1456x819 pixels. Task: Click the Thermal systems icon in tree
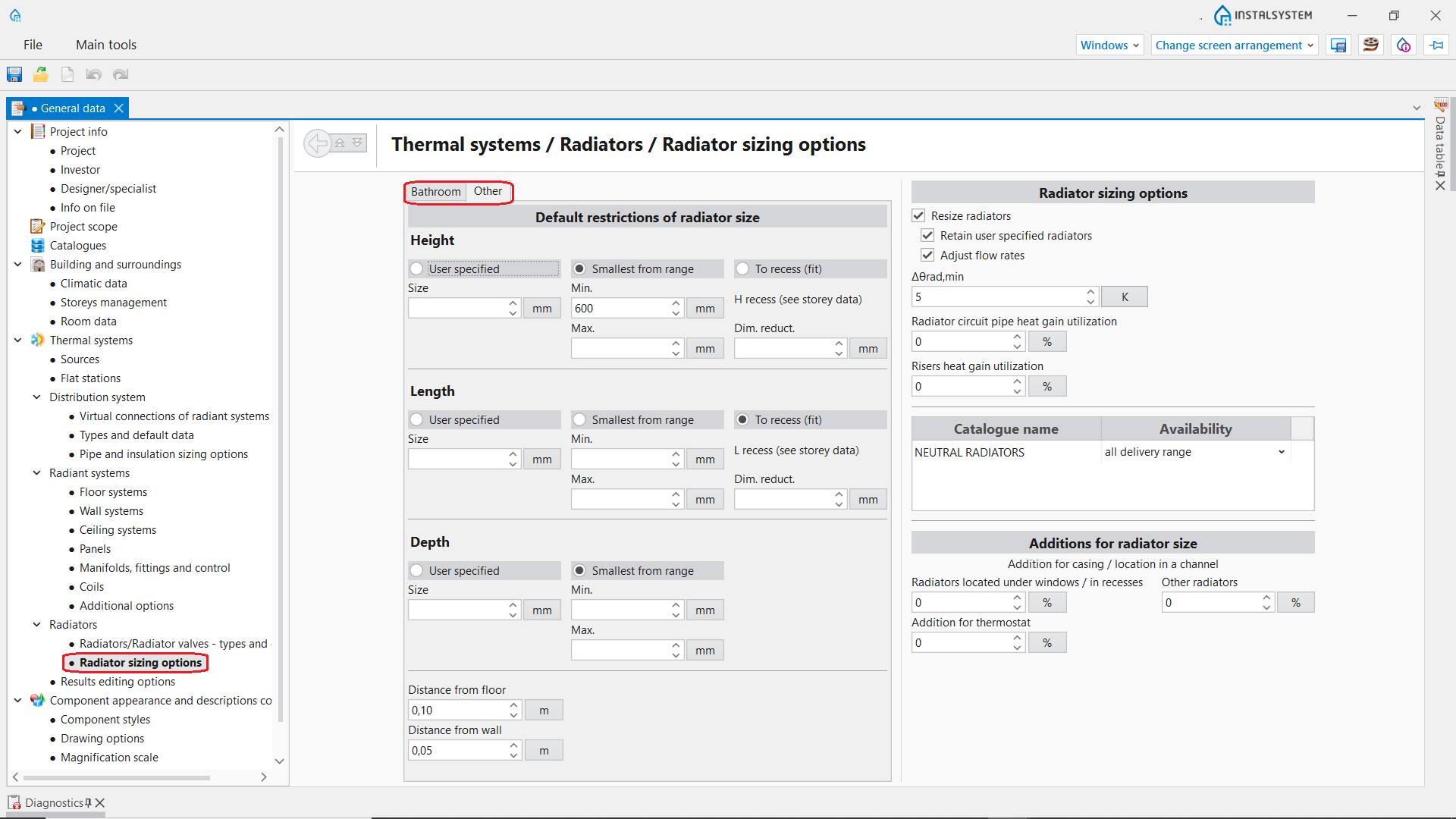click(38, 340)
